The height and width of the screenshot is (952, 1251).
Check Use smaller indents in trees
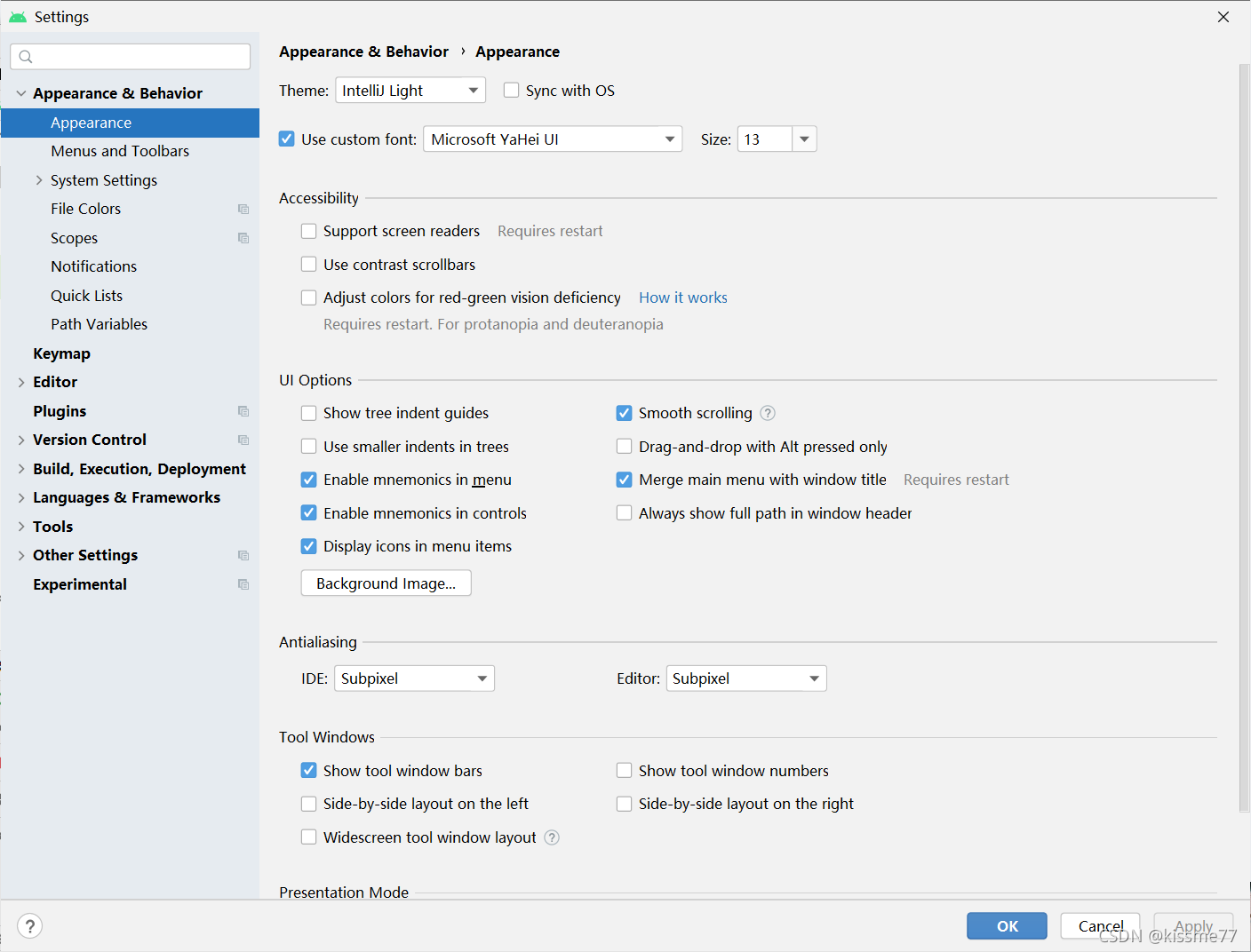(308, 446)
